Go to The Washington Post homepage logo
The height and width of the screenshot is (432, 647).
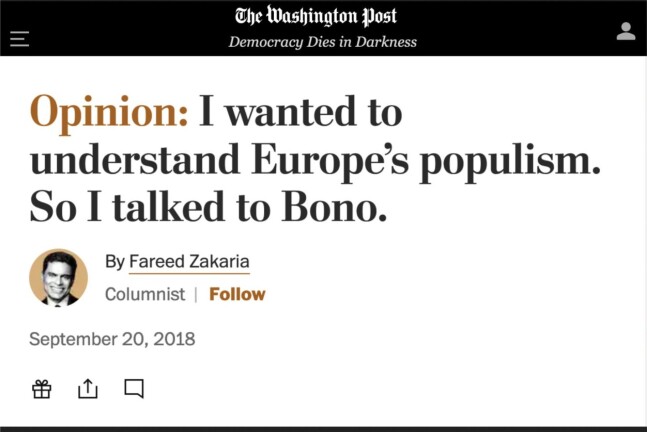coord(316,16)
